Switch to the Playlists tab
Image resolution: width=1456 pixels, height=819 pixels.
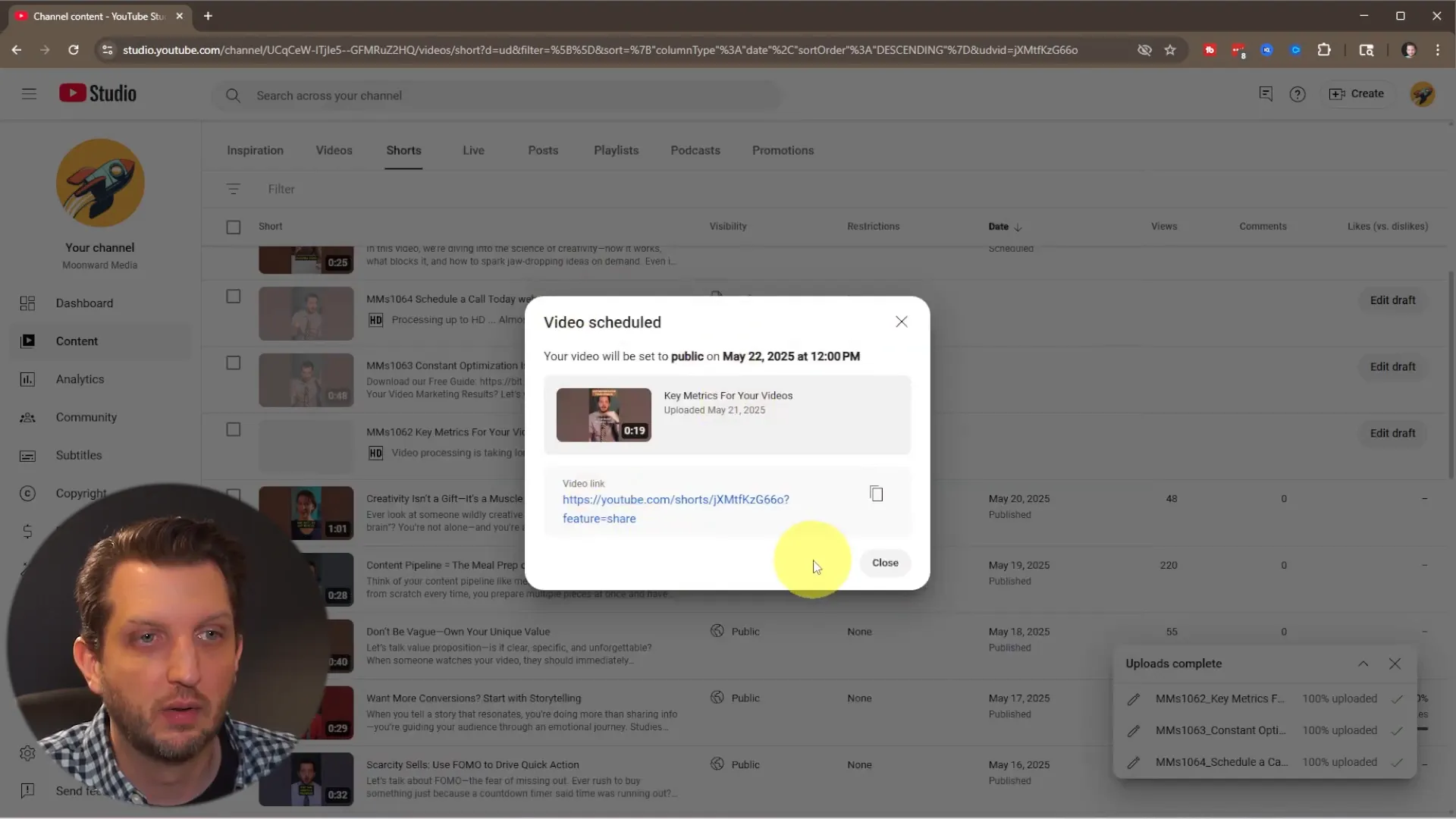(x=616, y=150)
